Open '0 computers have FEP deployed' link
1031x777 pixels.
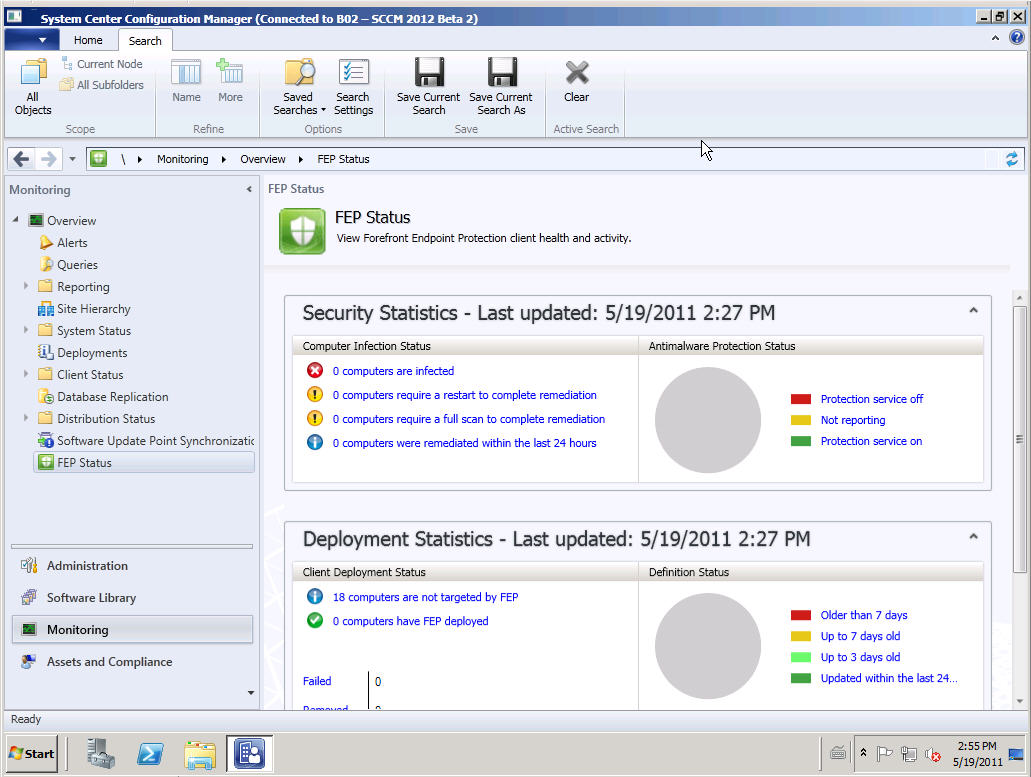(x=410, y=621)
